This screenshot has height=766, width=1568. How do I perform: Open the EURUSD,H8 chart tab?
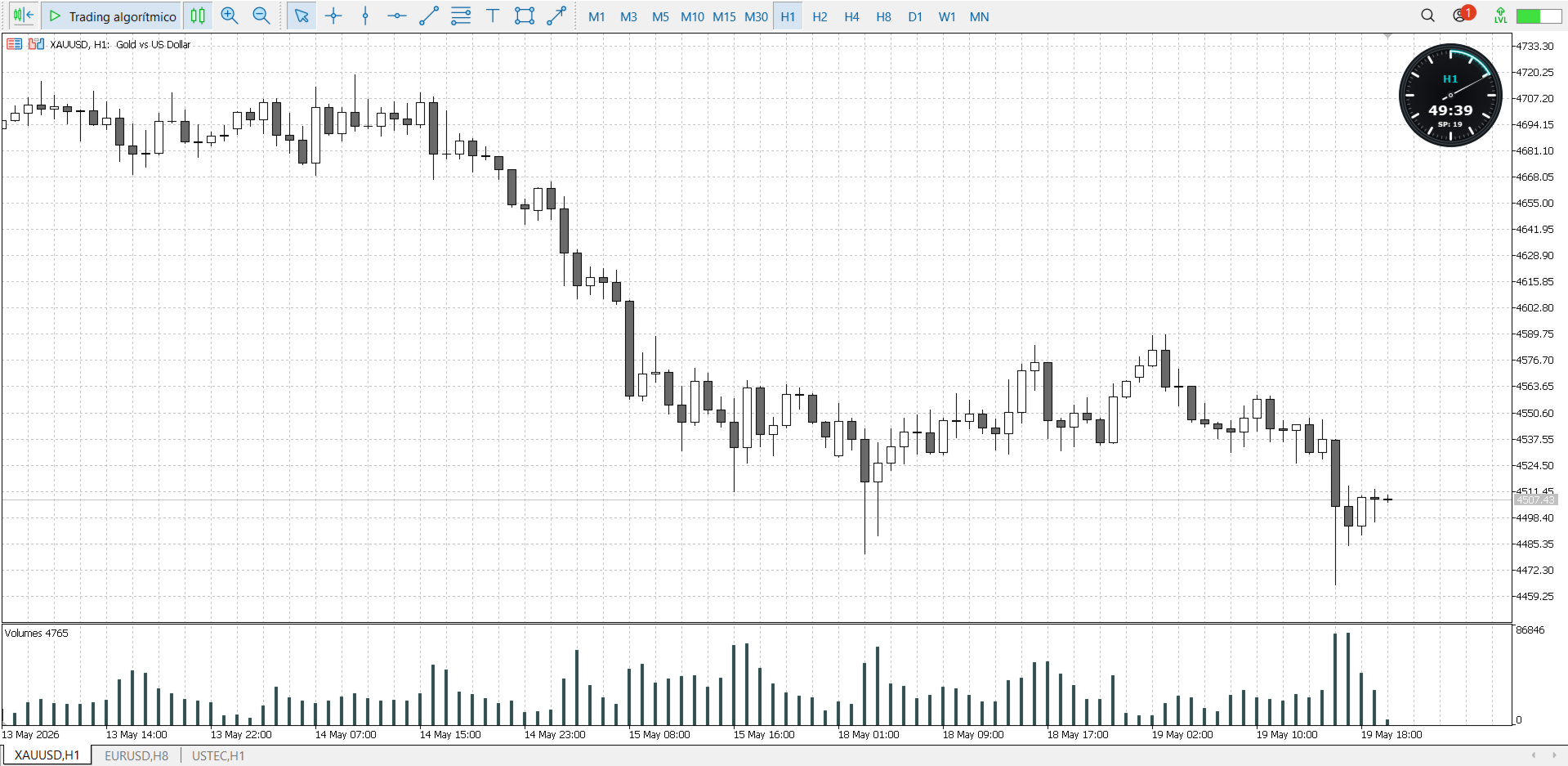136,755
